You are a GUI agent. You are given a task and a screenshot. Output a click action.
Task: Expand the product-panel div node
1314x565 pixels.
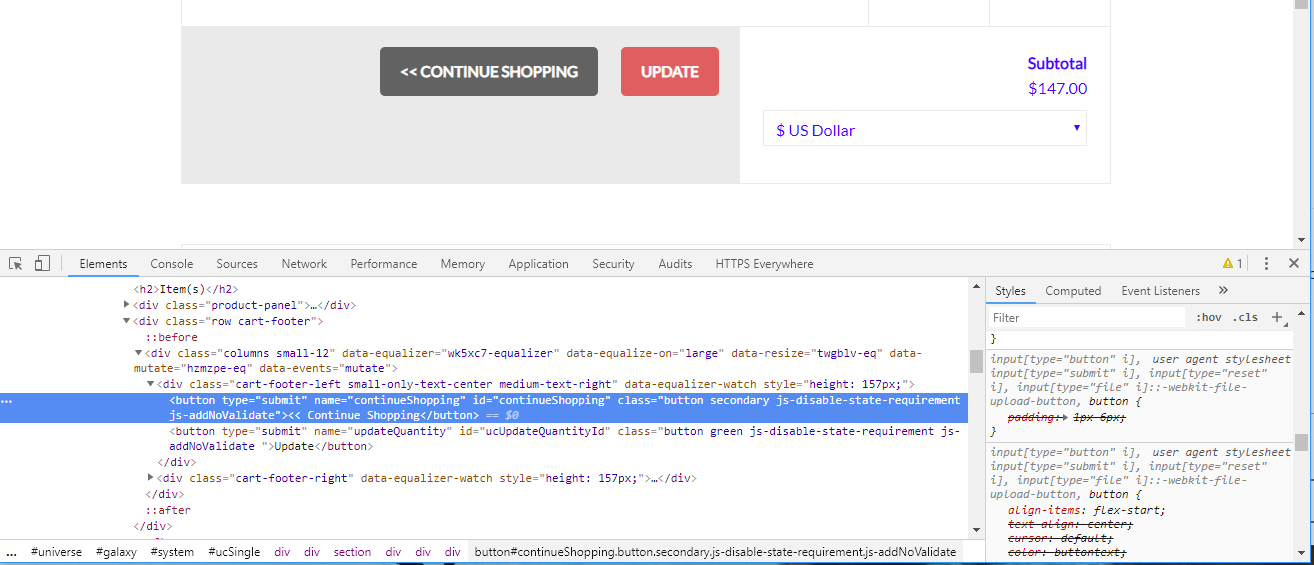(127, 305)
